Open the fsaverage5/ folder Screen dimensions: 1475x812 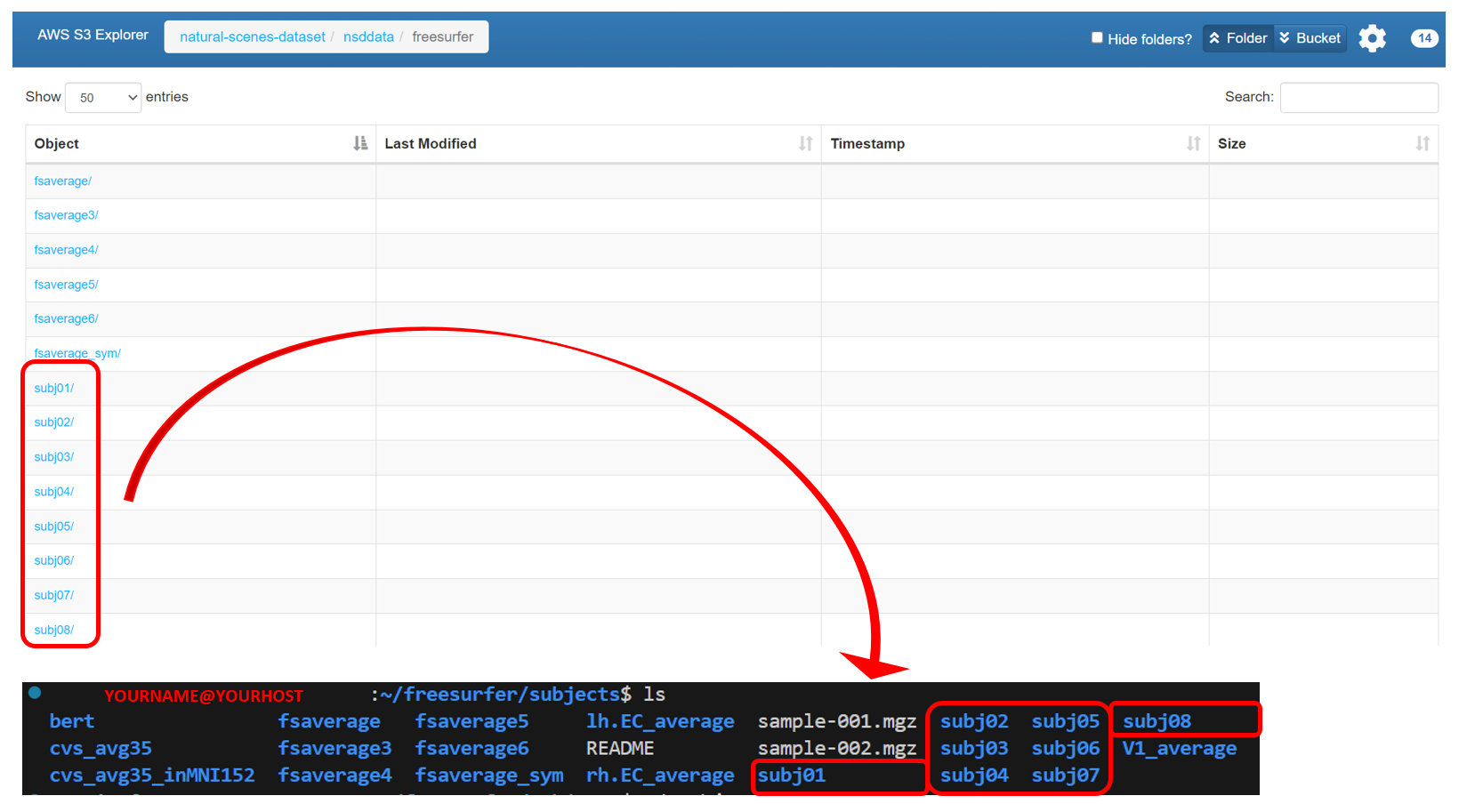pyautogui.click(x=66, y=285)
